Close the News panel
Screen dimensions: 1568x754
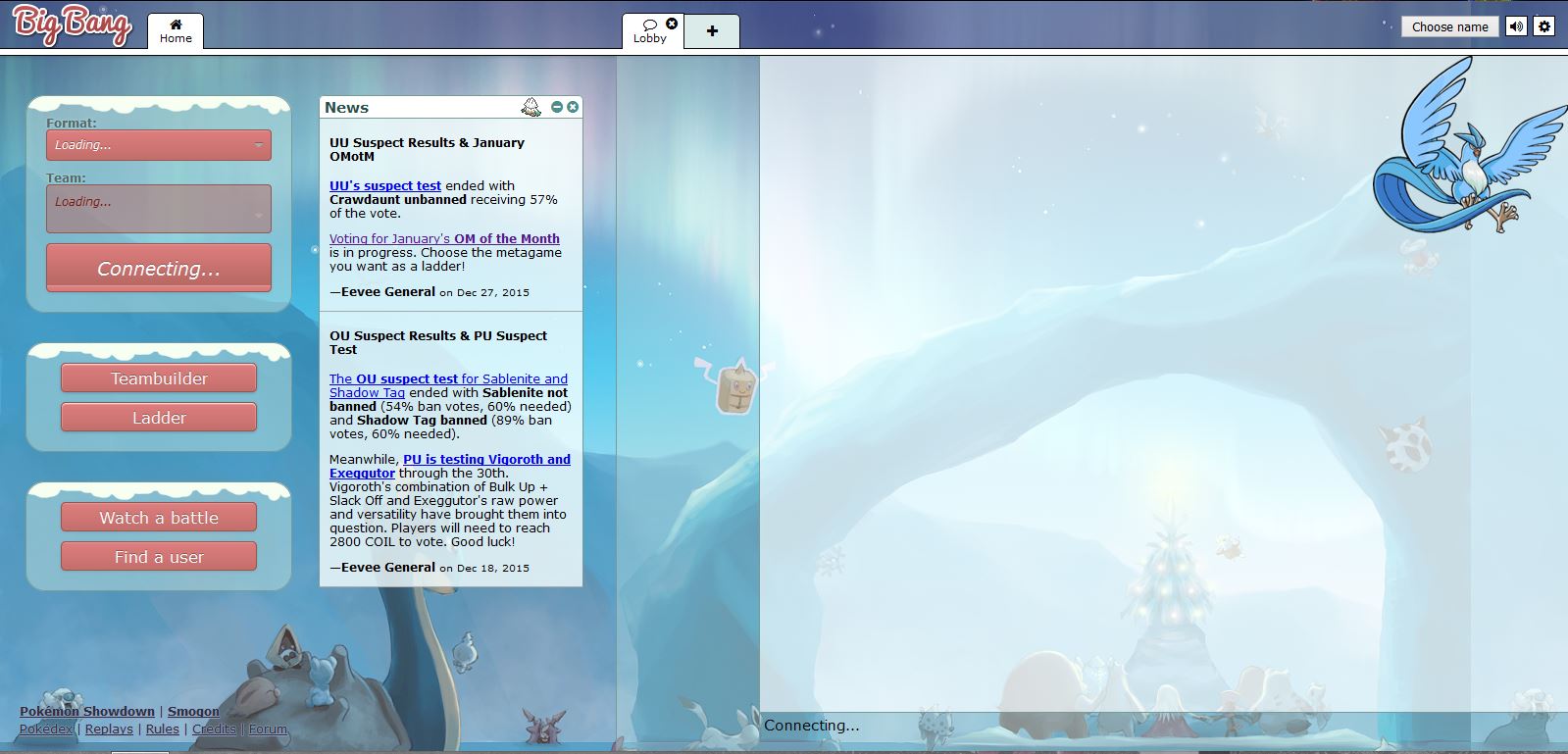[x=573, y=107]
